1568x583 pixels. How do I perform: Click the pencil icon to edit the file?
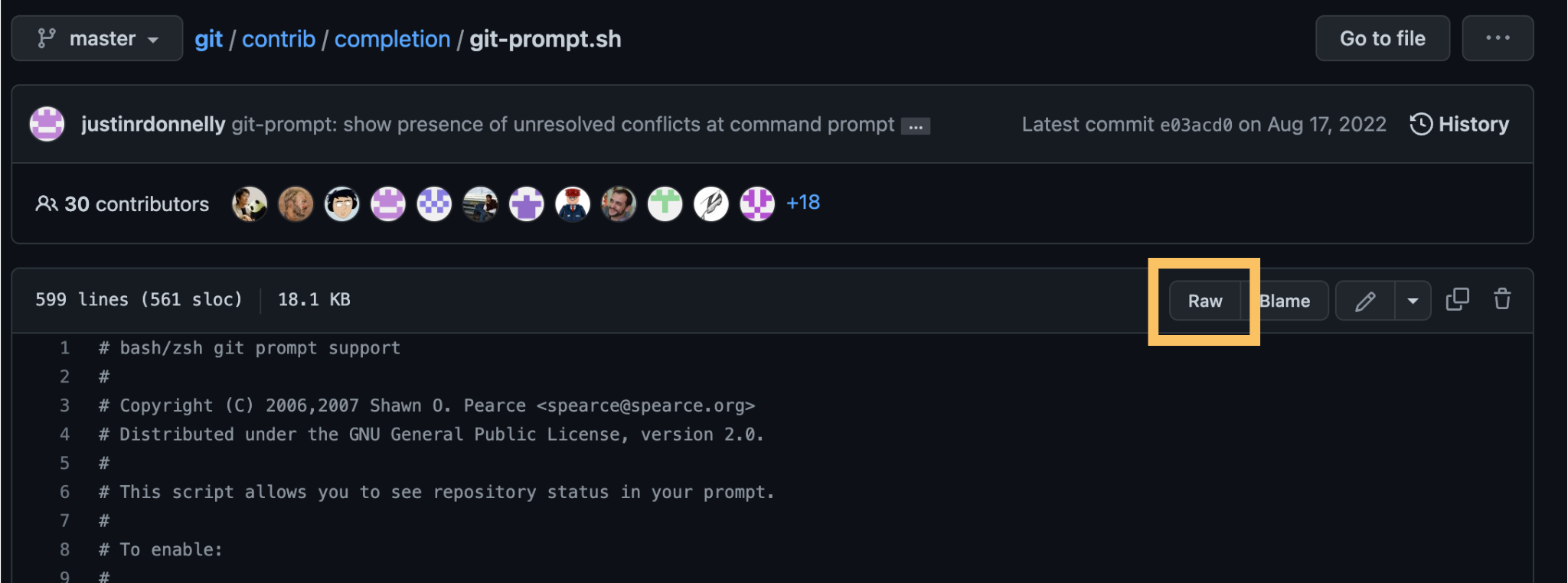coord(1367,300)
